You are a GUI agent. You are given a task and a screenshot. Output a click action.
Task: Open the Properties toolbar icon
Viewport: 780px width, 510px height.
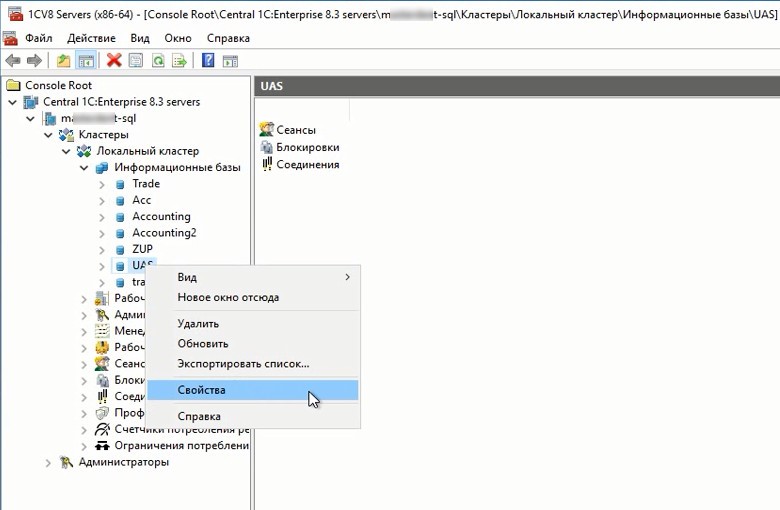click(x=136, y=61)
